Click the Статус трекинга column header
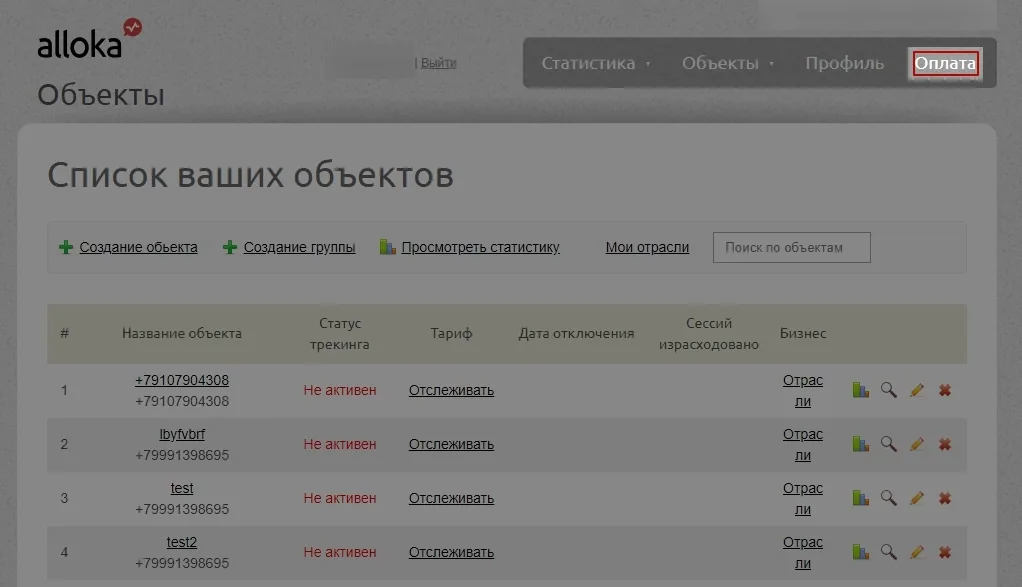Viewport: 1022px width, 587px height. [x=340, y=334]
